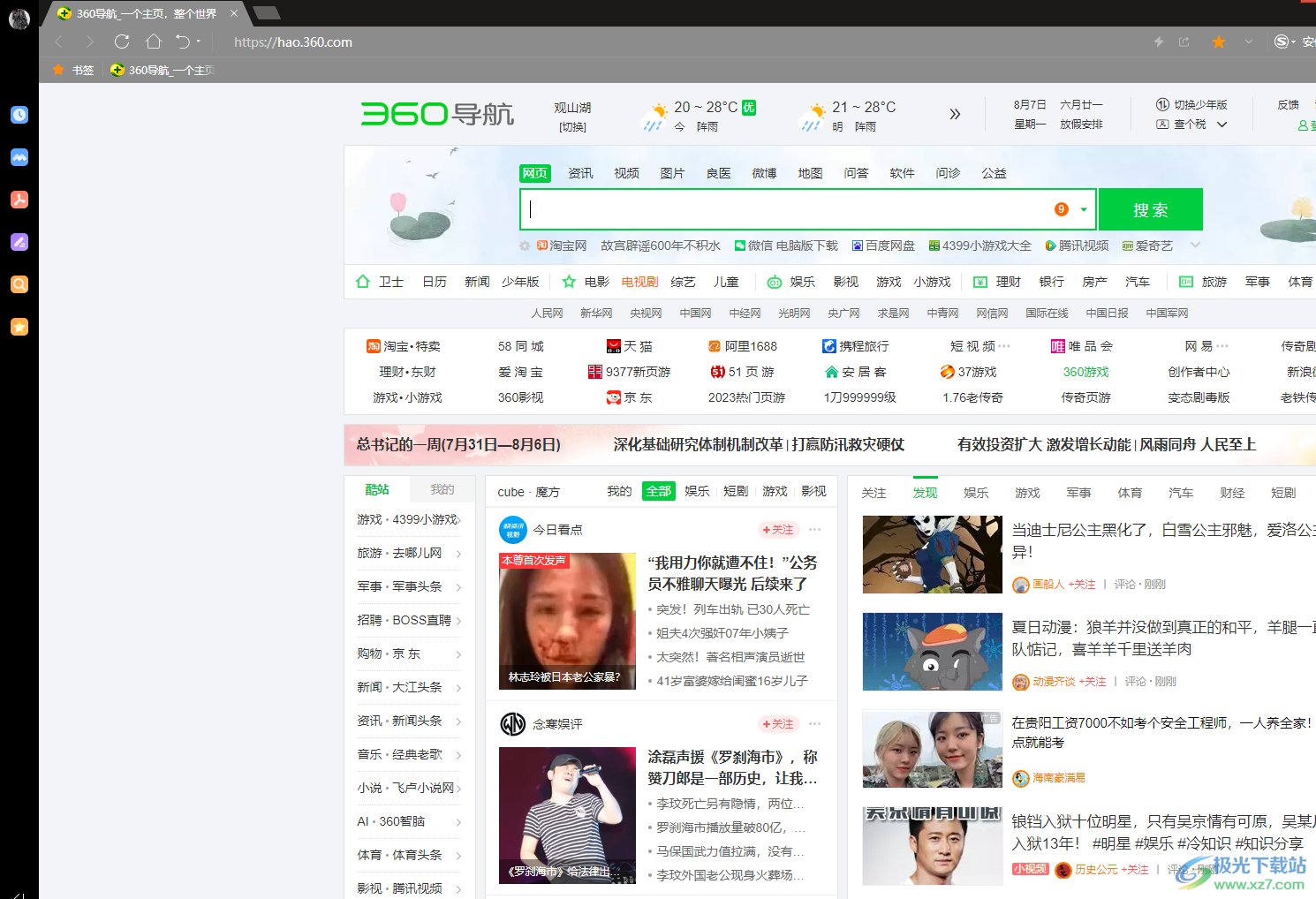Expand the address bar dropdown arrow

coord(1248,42)
